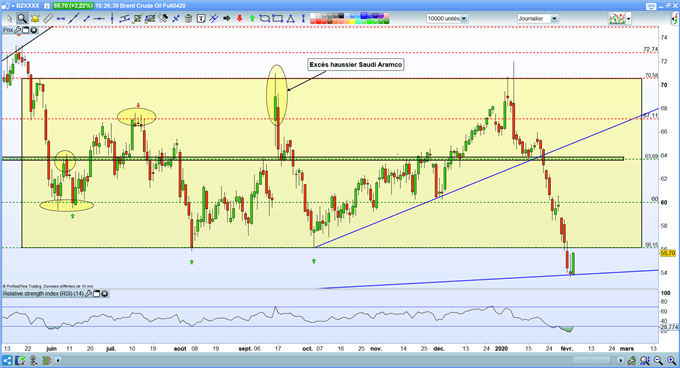
Task: Remove the RSI indicator panel
Action: coord(105,293)
